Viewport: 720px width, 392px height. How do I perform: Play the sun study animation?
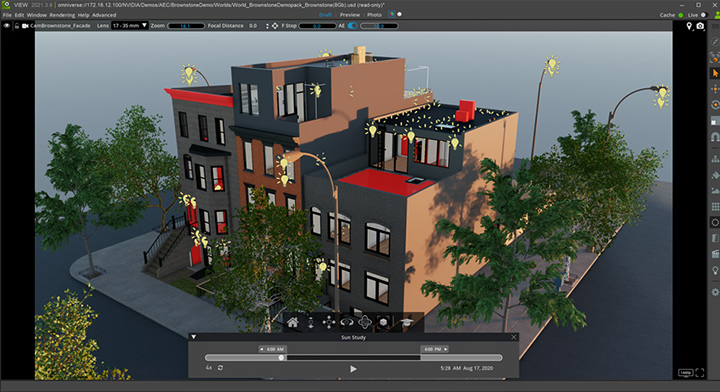[x=353, y=369]
